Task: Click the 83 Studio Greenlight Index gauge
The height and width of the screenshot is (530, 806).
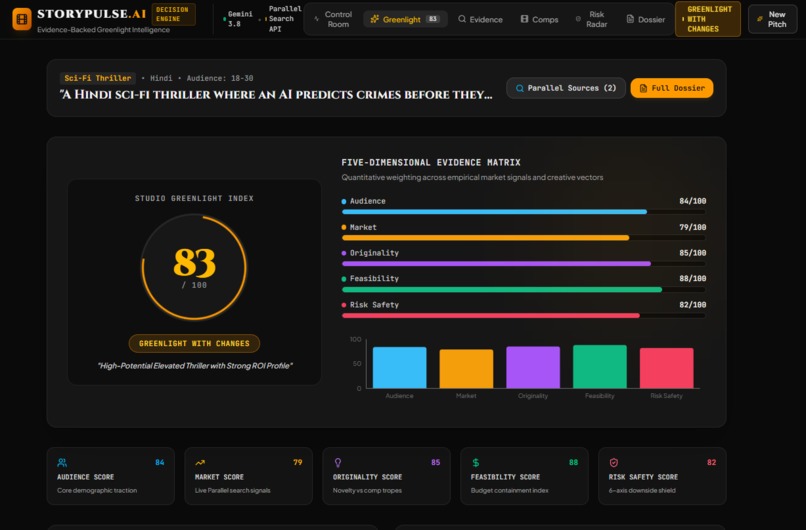Action: (x=194, y=267)
